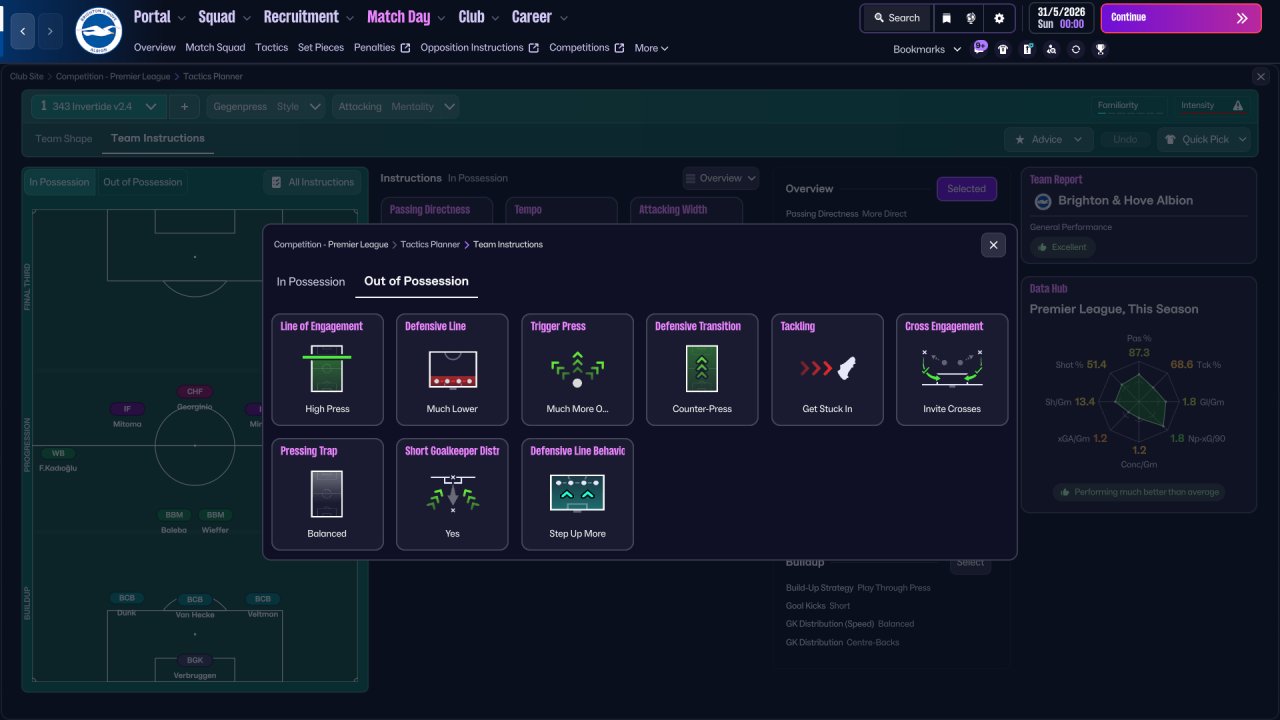Open the Instructions Overview dropdown
This screenshot has width=1280, height=720.
pos(721,178)
